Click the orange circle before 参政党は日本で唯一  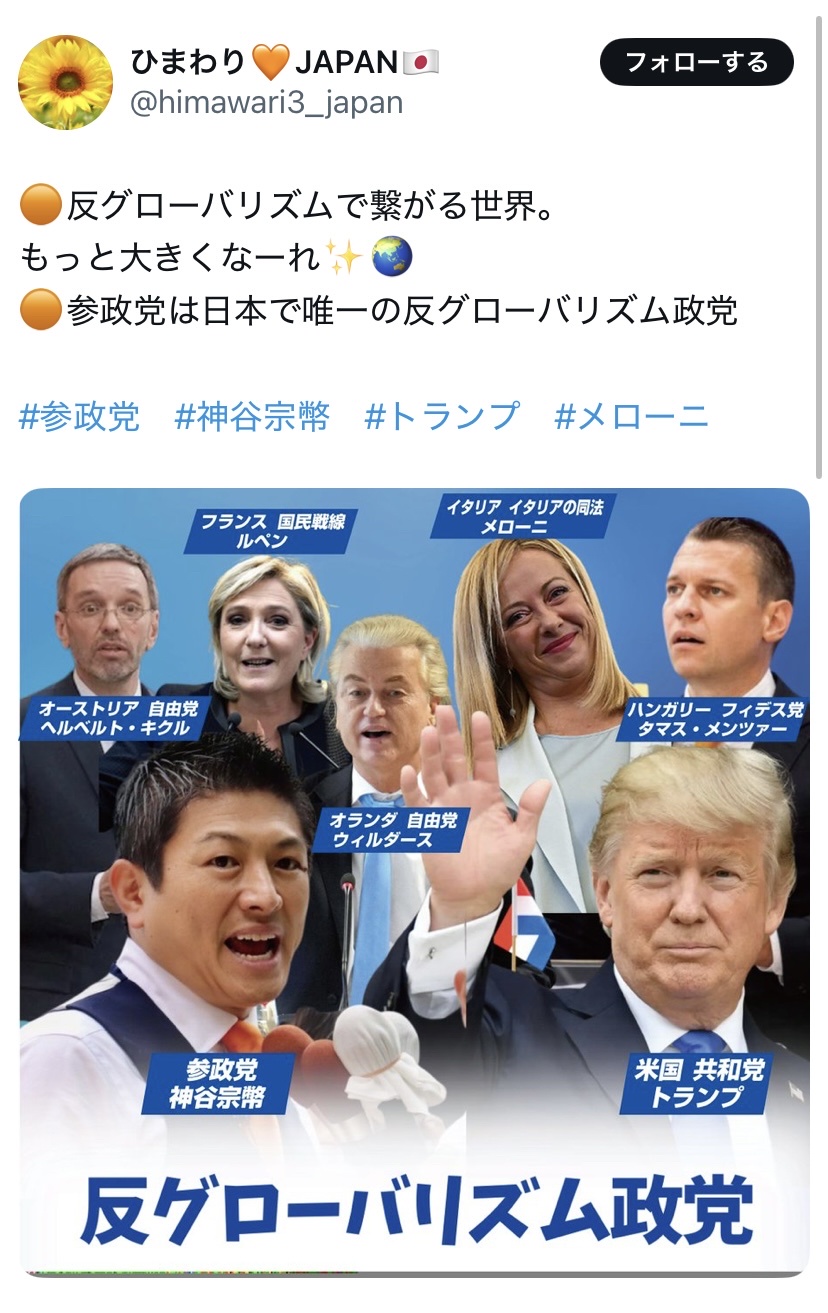click(x=39, y=311)
